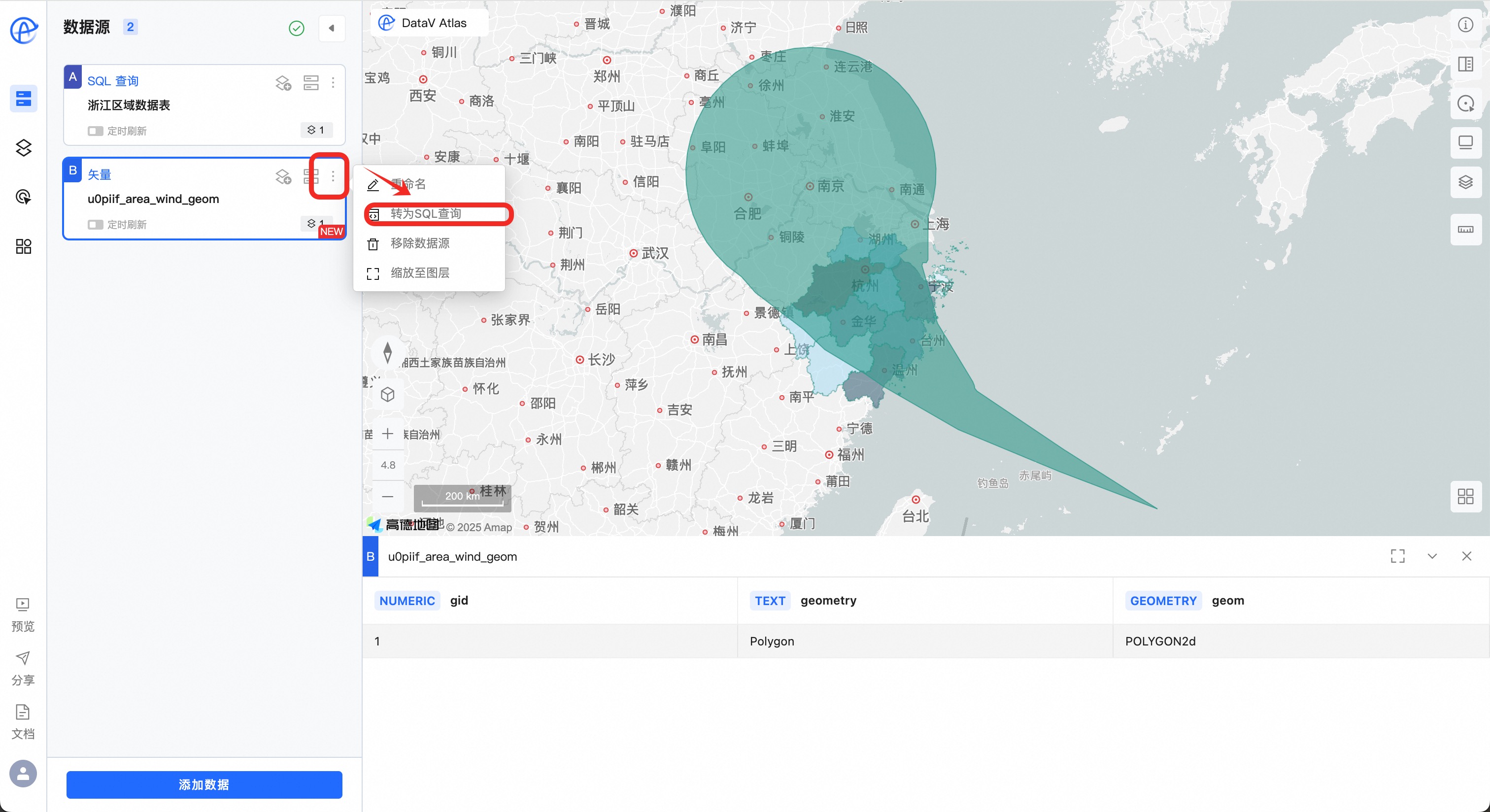Open data table icon on SQL 查询 card

pyautogui.click(x=310, y=83)
